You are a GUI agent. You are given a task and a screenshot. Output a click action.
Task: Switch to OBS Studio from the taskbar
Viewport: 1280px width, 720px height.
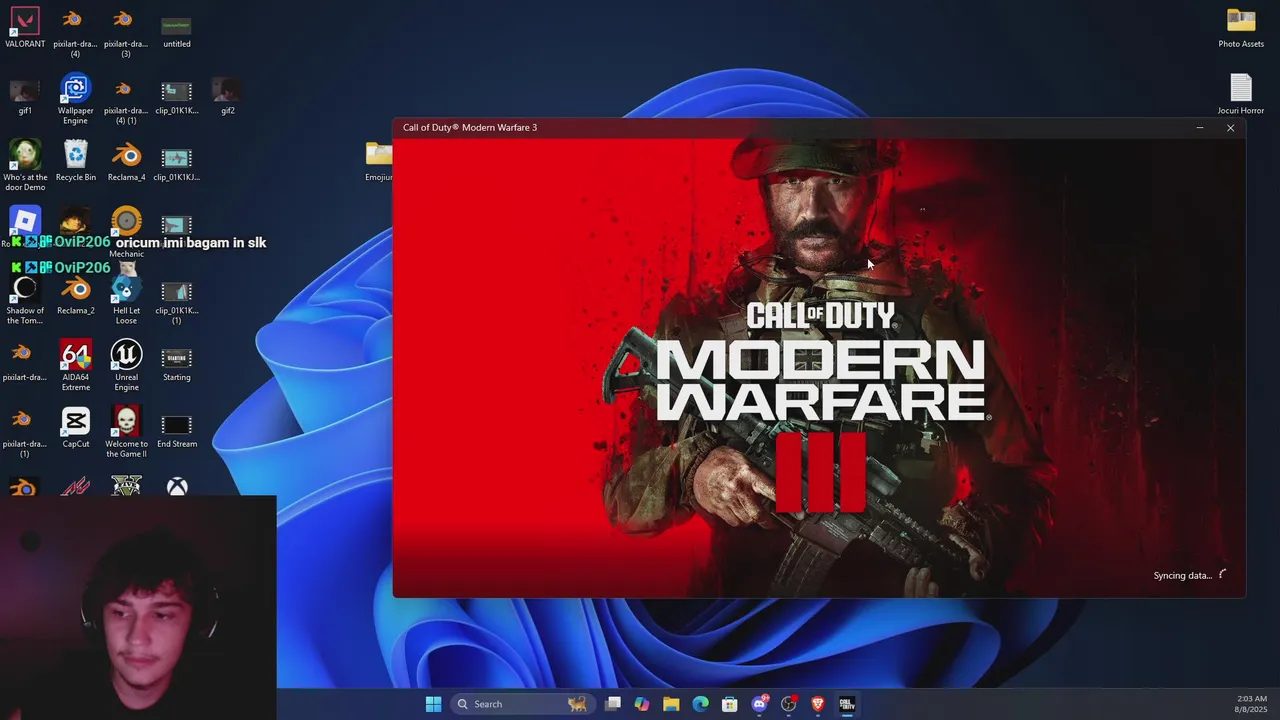tap(788, 704)
